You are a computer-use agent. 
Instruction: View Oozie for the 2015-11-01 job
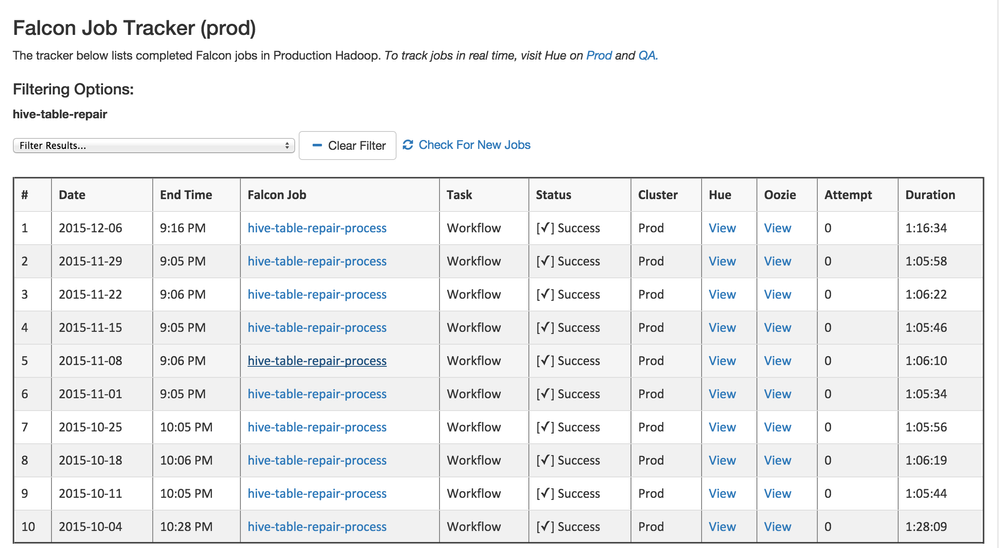tap(777, 394)
